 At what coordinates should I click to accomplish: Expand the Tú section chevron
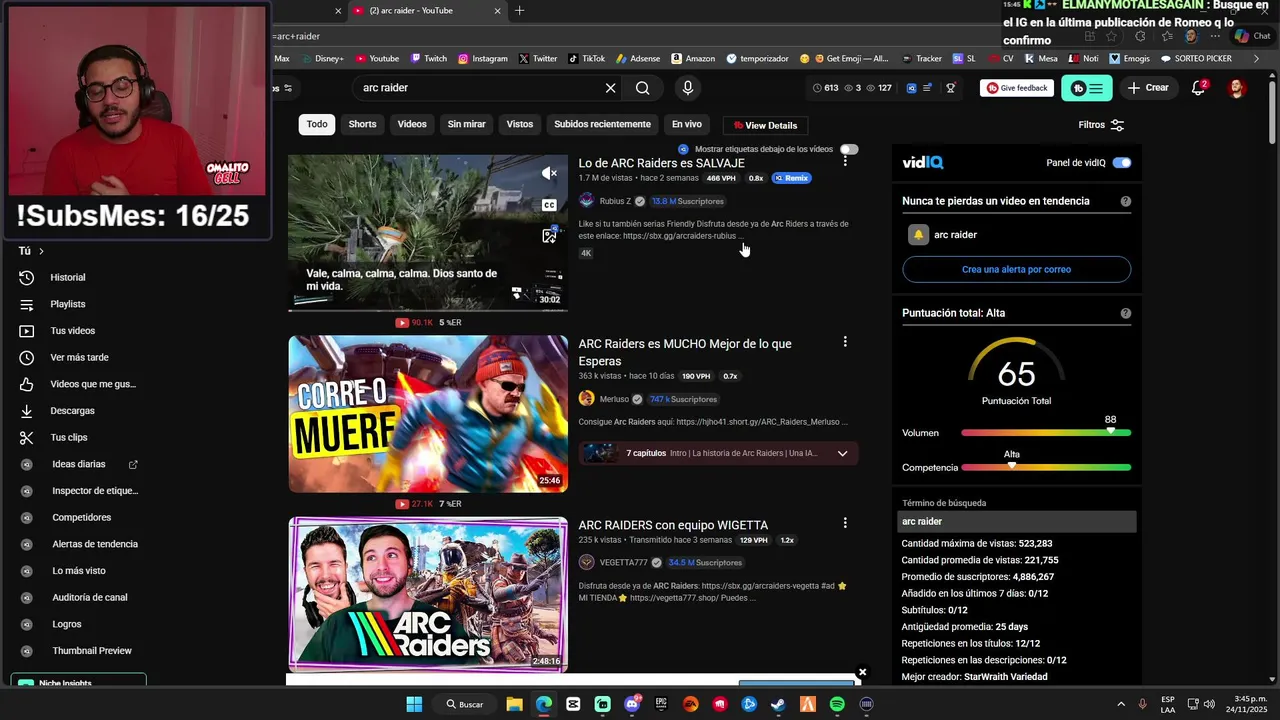click(x=41, y=251)
